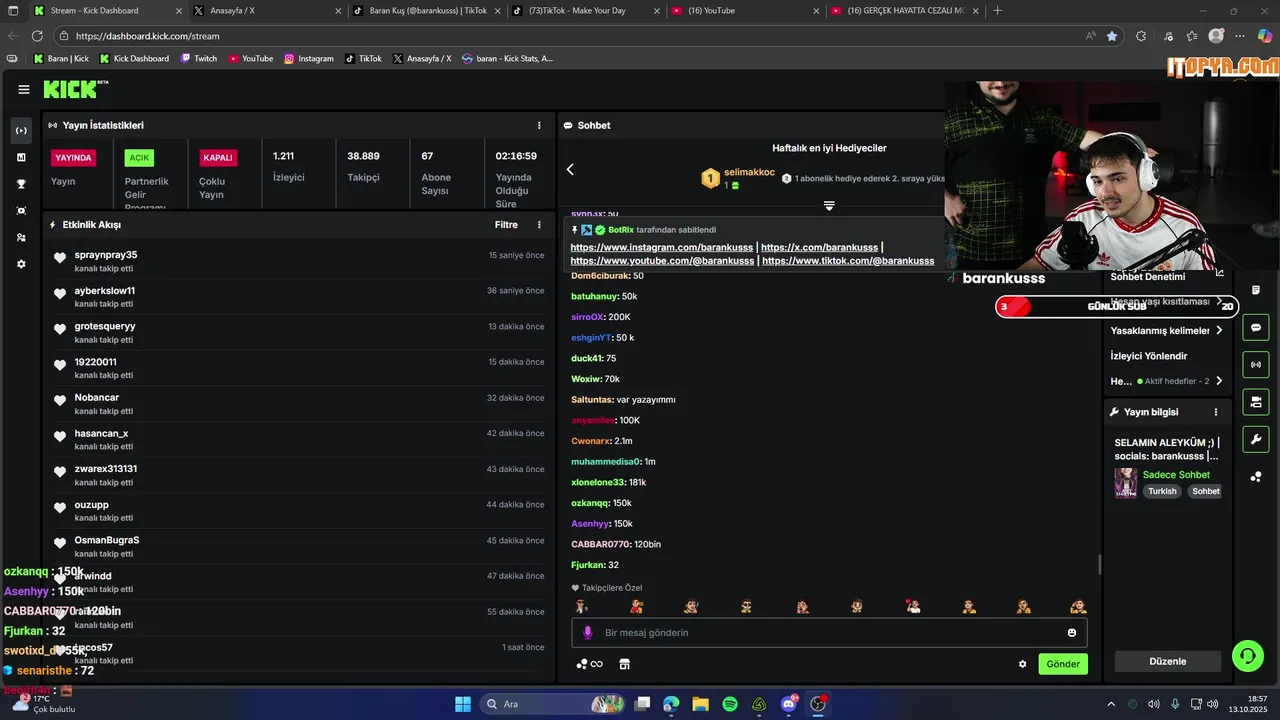Open channel points infinity icon

coord(590,664)
